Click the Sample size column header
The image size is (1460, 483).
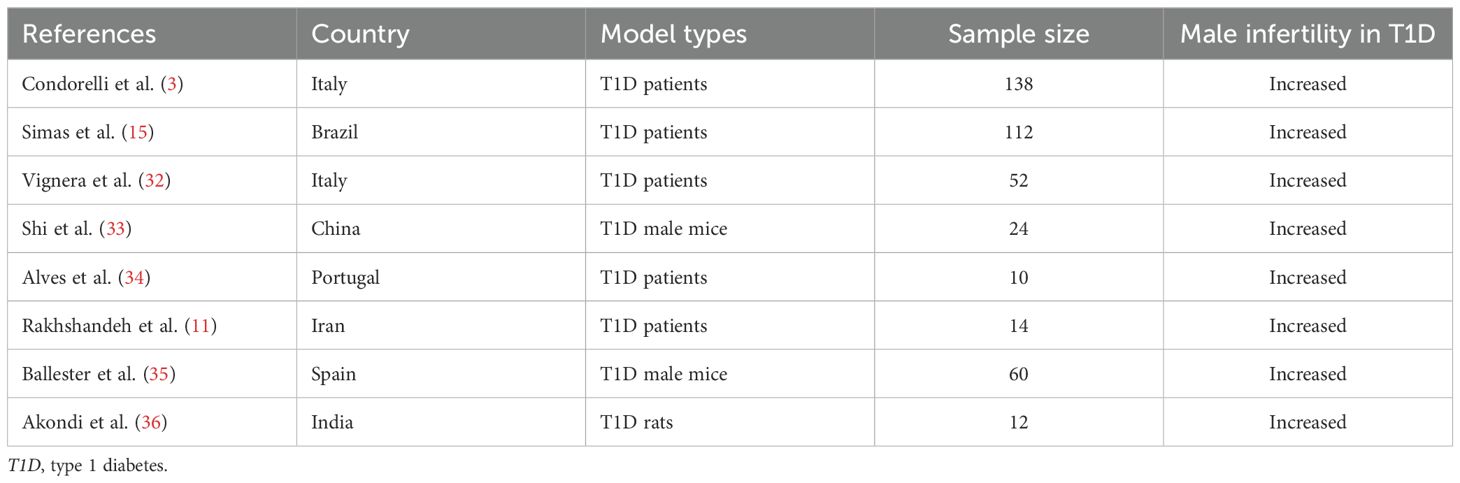[x=1019, y=33]
